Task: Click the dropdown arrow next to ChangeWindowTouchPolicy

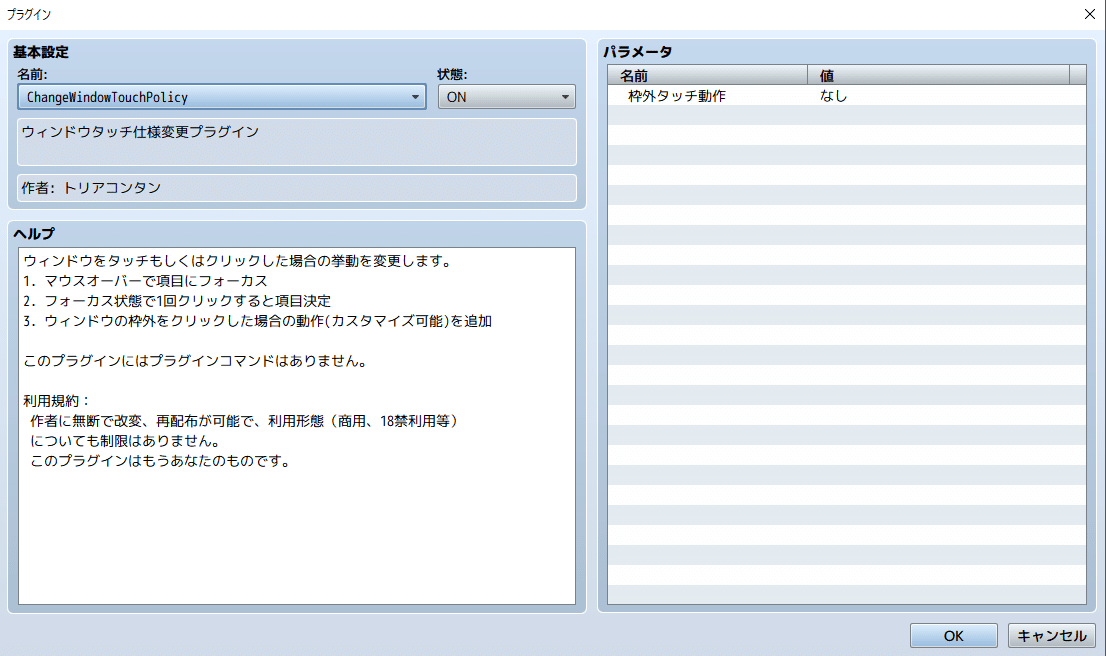Action: click(x=415, y=96)
